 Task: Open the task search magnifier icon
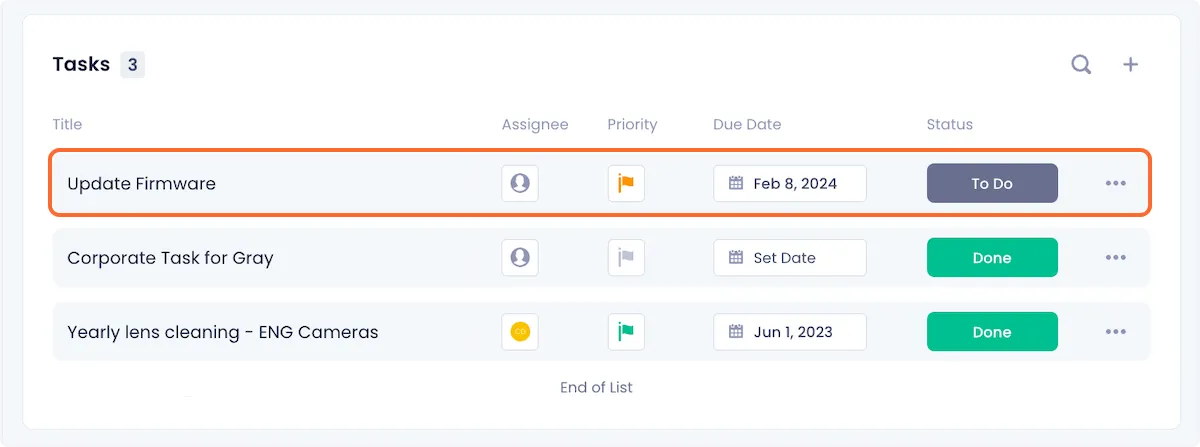(1081, 65)
